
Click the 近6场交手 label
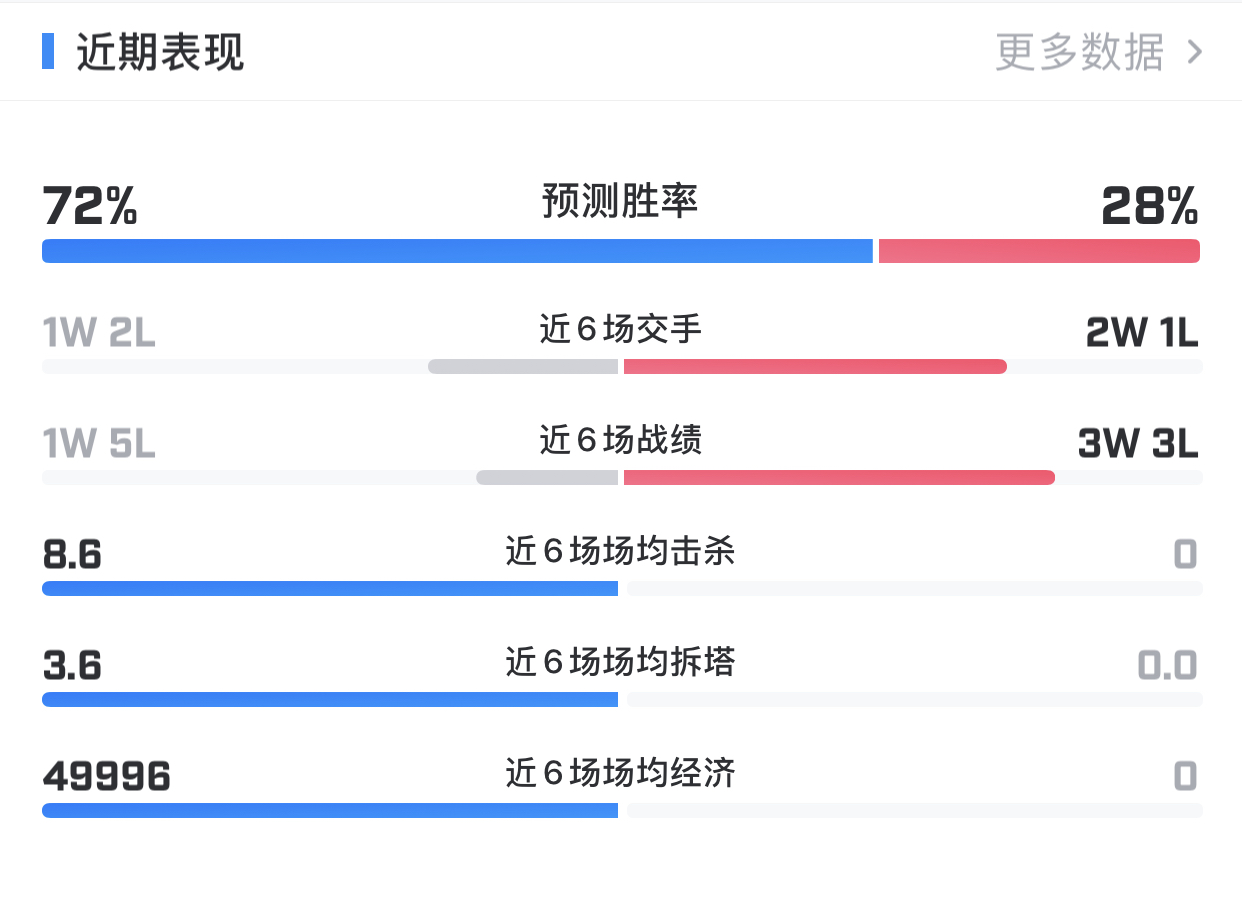pyautogui.click(x=620, y=328)
